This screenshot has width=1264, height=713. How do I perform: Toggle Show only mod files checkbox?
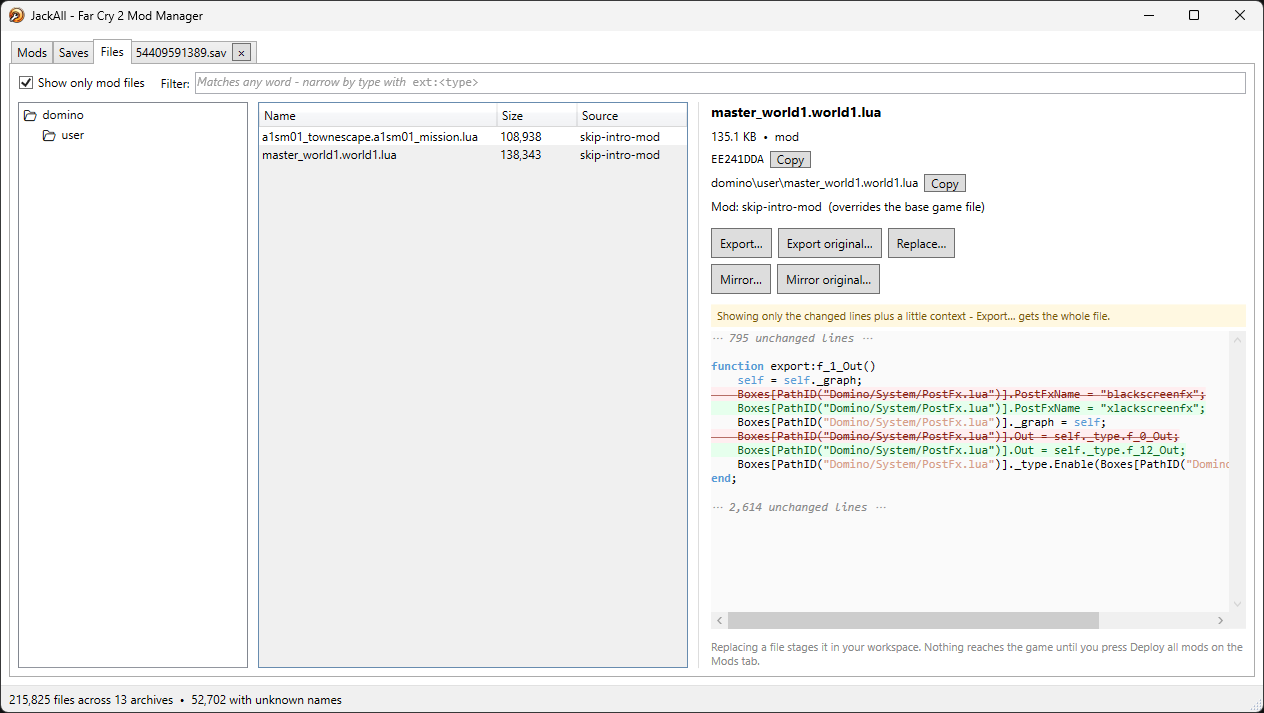[26, 83]
